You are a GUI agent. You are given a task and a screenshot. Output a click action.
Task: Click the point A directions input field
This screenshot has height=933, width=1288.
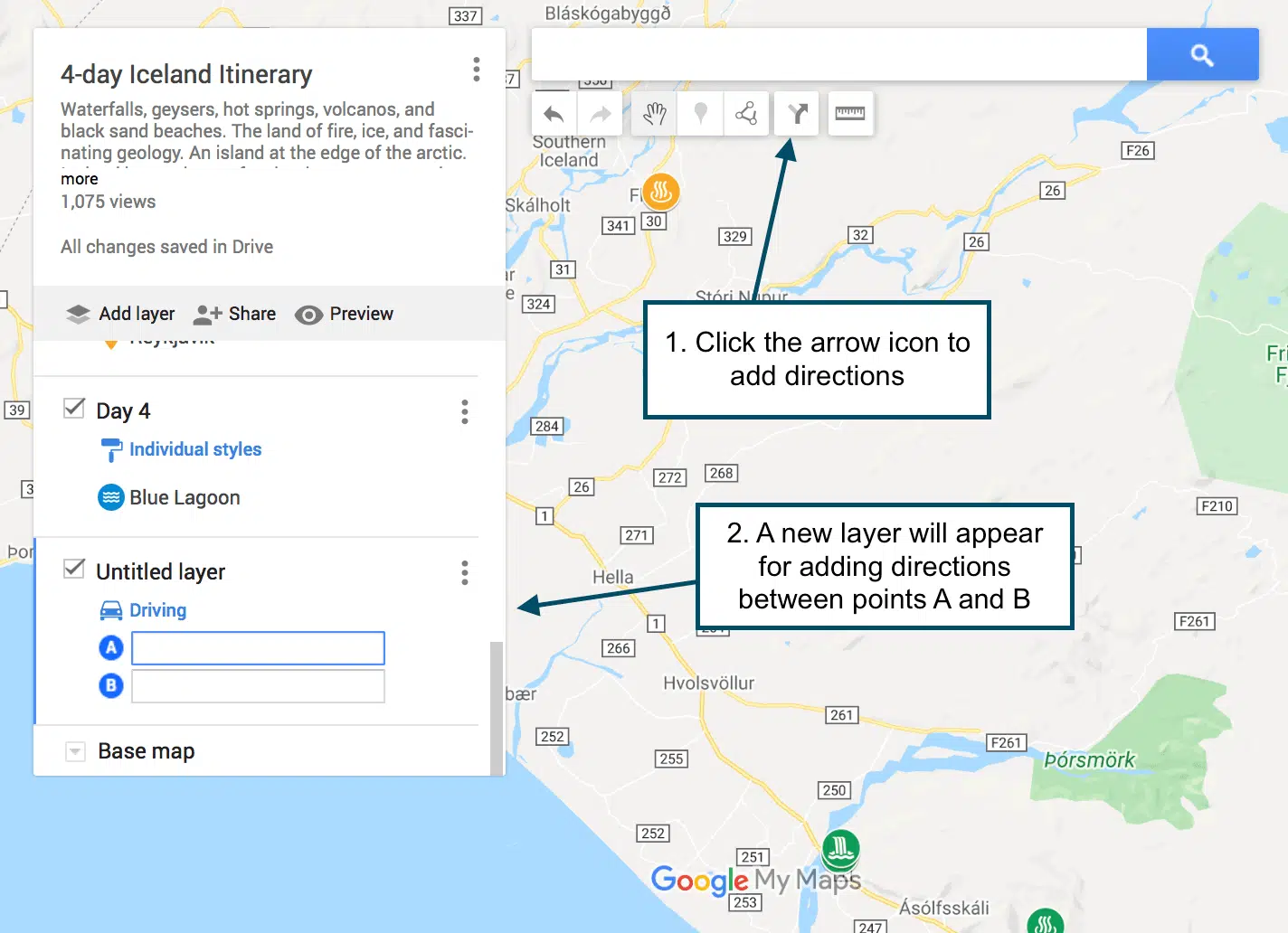click(x=258, y=648)
